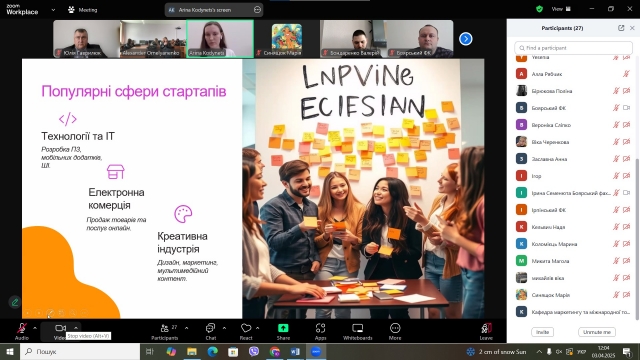Click Arina Kodynets's screen share indicator
Image resolution: width=640 pixels, height=360 pixels.
tap(214, 10)
